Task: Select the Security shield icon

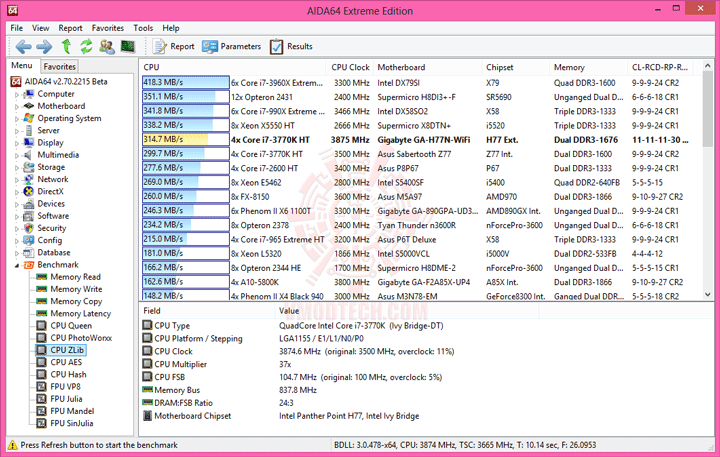Action: point(29,228)
